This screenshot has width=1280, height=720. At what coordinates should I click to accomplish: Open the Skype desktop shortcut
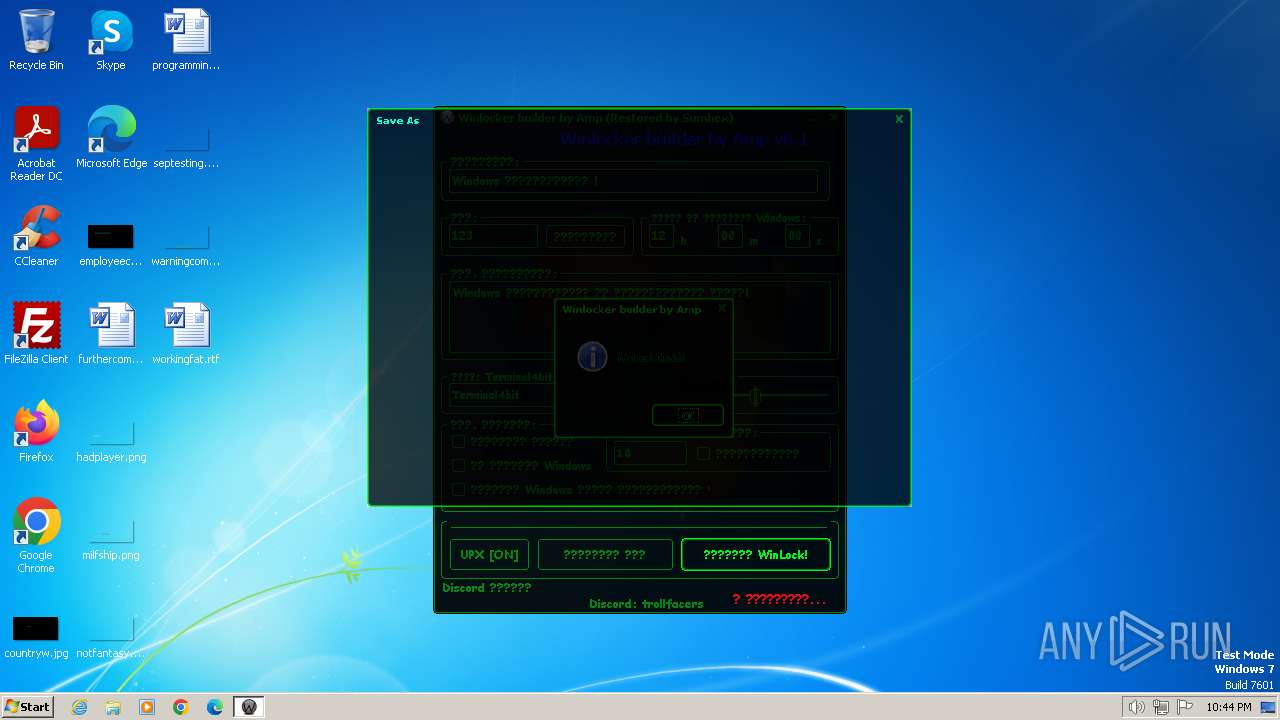coord(111,41)
